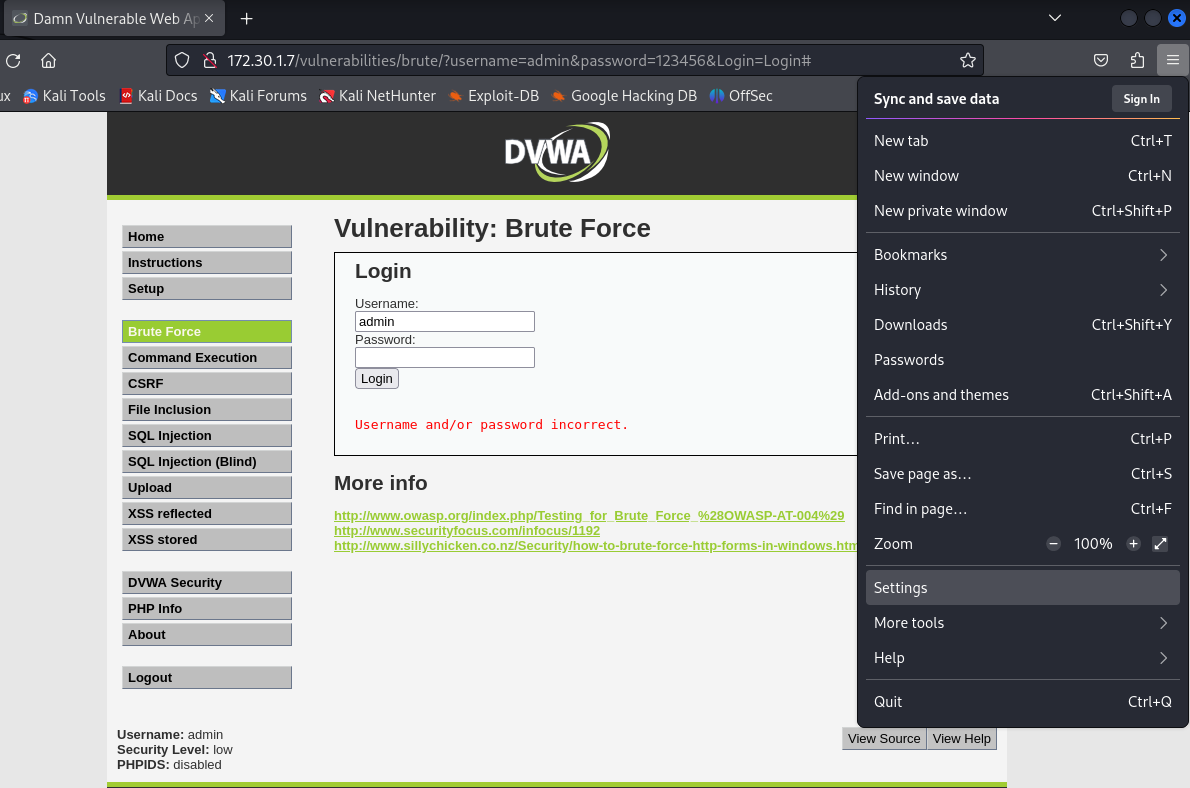Open Exploit-DB bookmark

[493, 96]
